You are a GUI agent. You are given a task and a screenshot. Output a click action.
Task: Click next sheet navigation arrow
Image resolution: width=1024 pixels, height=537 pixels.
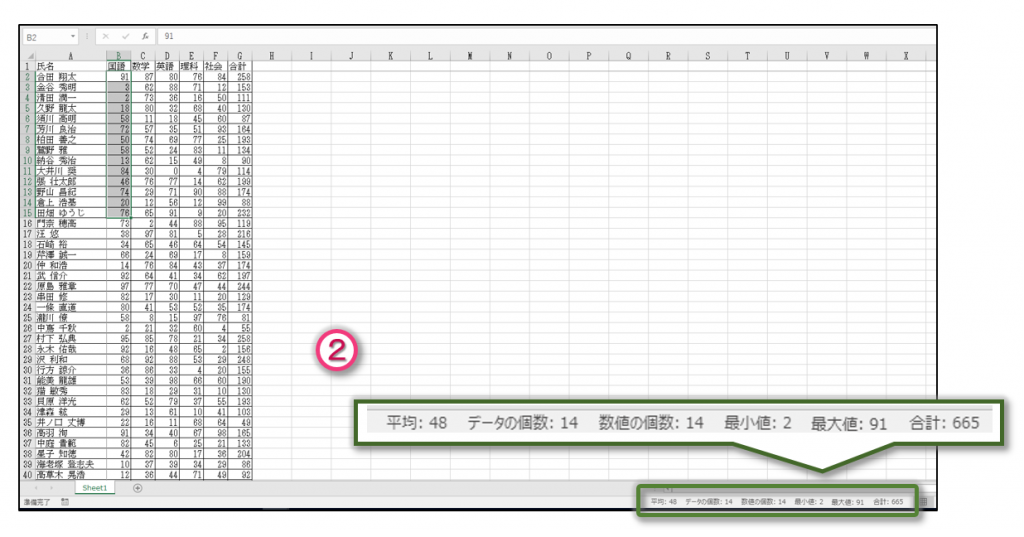tap(53, 488)
